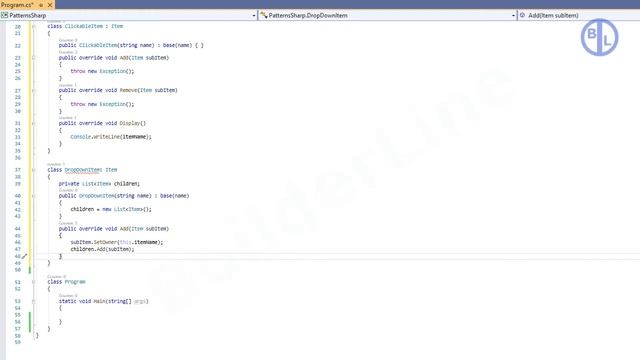Screen dimensions: 640x360
Task: Click the 'subItem.SetOwner(this.itemName);' line
Action: pyautogui.click(x=117, y=242)
